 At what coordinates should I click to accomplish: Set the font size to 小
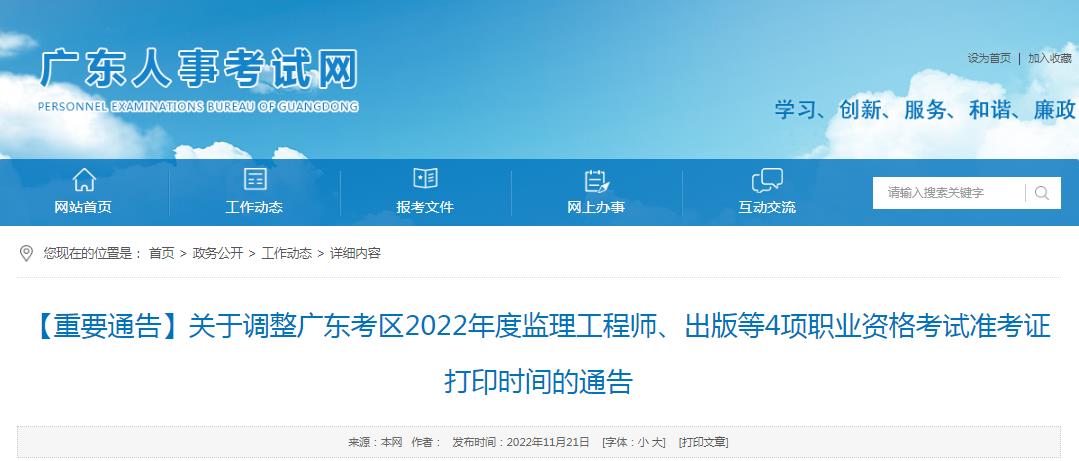(643, 441)
